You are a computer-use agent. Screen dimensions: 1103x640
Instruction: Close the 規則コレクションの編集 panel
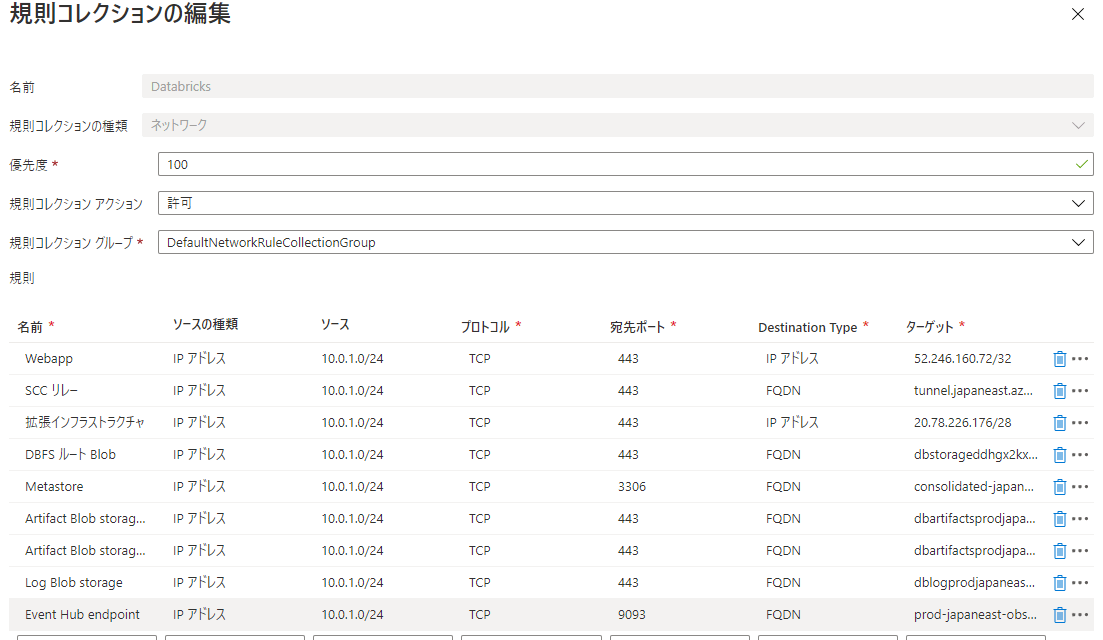[x=1078, y=14]
